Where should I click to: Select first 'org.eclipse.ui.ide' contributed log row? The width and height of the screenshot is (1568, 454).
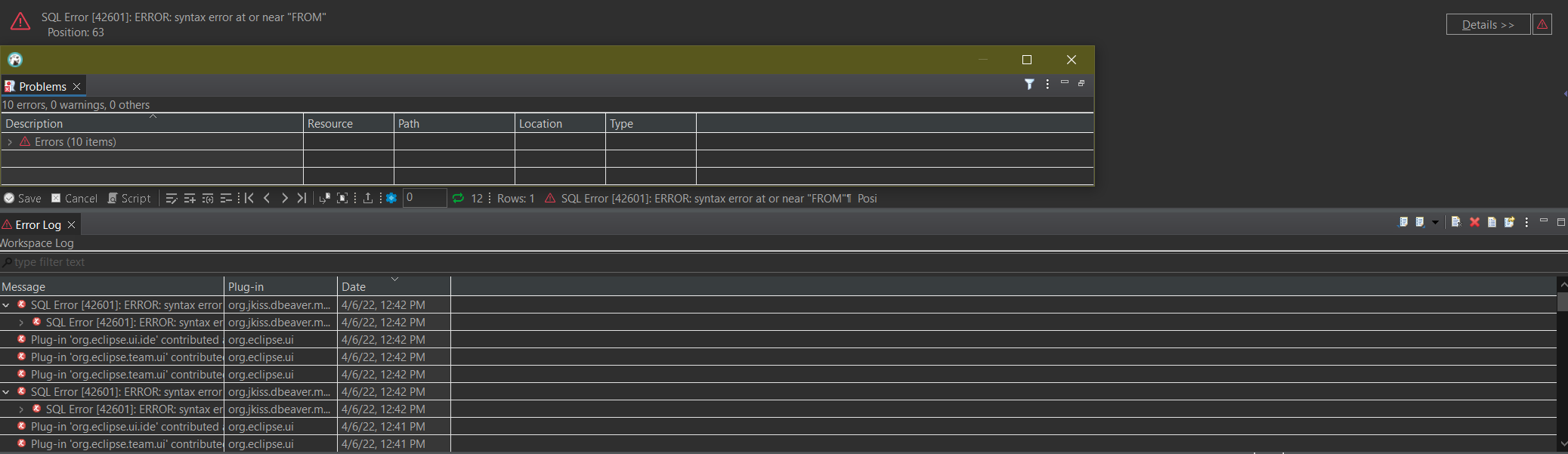778,340
